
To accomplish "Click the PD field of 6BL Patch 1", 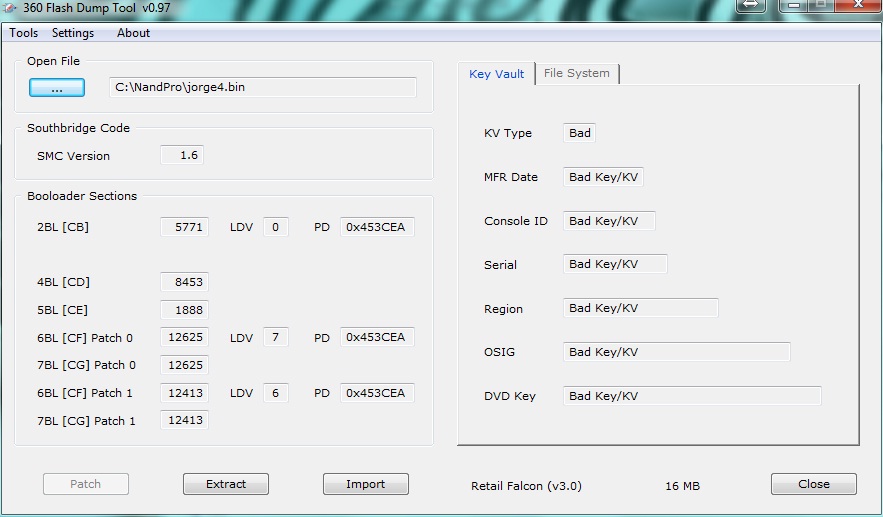I will pyautogui.click(x=377, y=393).
